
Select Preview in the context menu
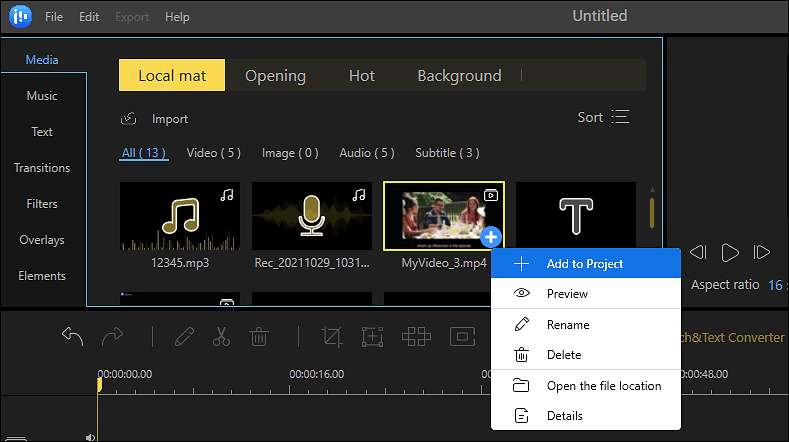point(567,294)
